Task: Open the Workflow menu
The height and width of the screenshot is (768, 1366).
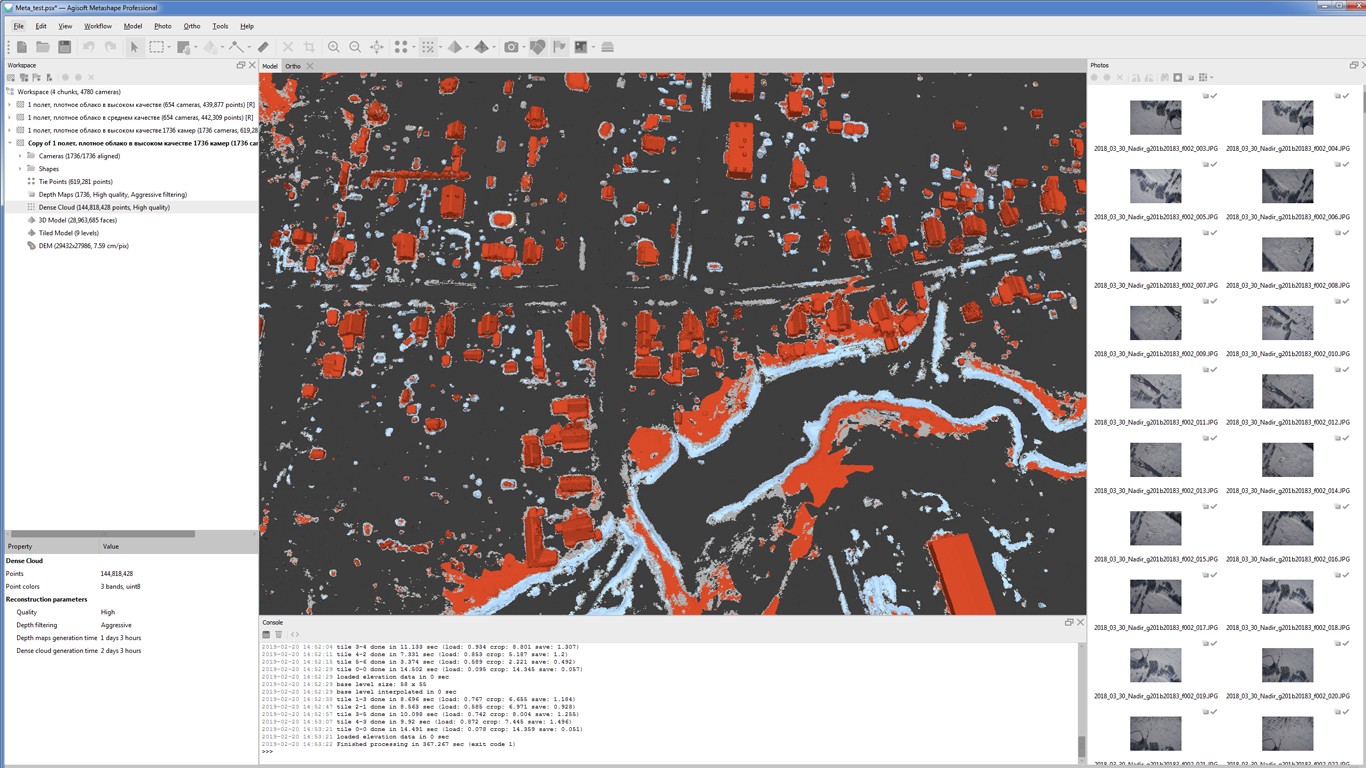Action: pyautogui.click(x=98, y=26)
